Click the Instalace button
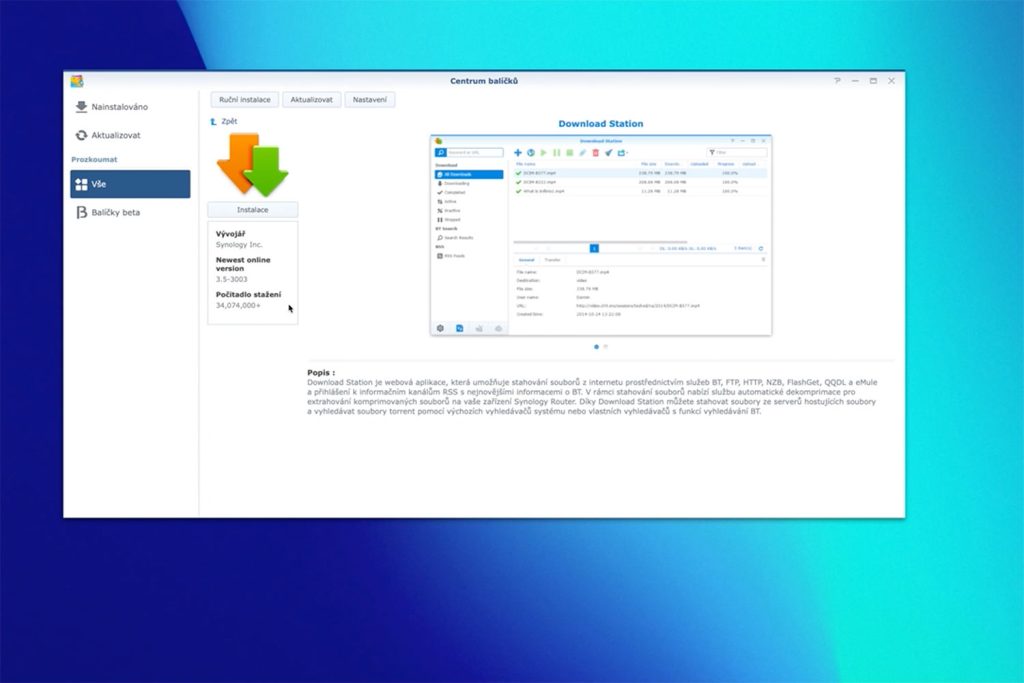The image size is (1024, 683). tap(253, 210)
